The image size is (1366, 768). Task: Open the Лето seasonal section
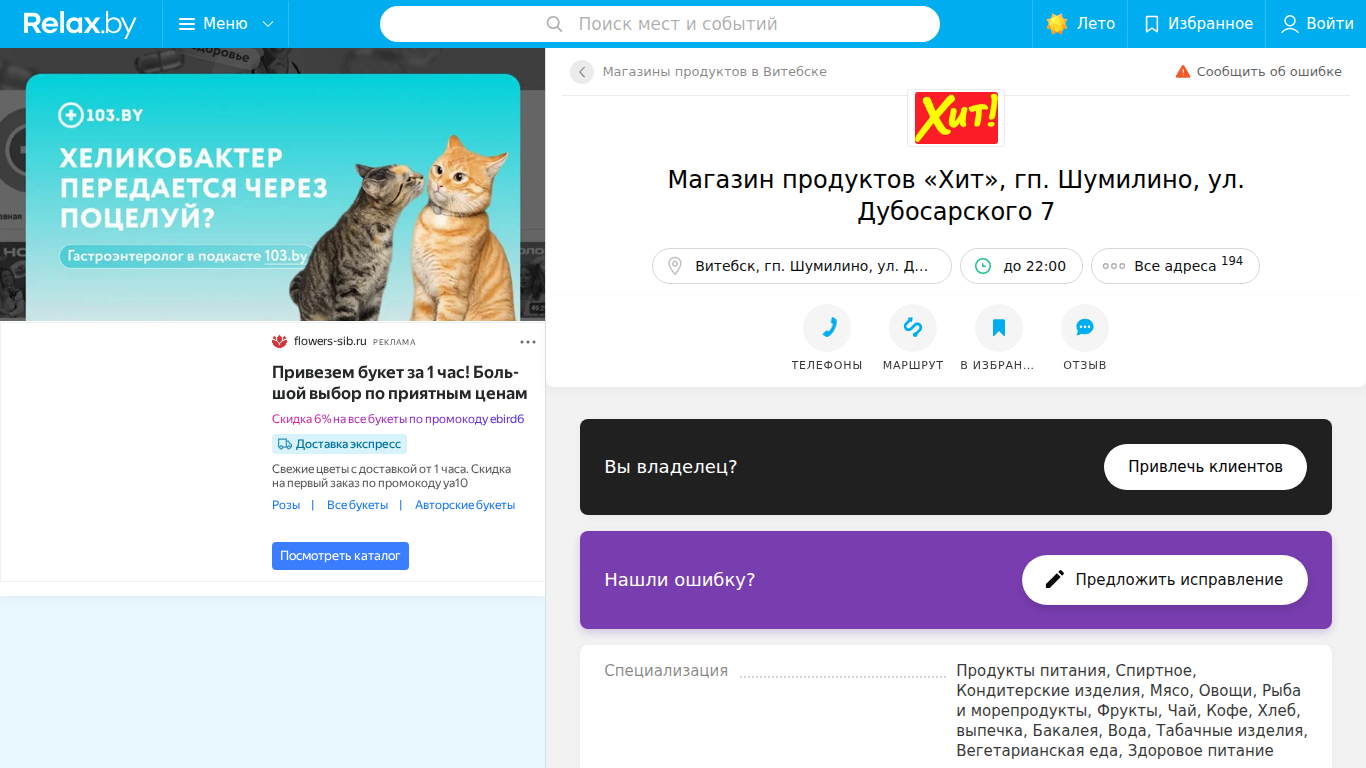tap(1080, 24)
